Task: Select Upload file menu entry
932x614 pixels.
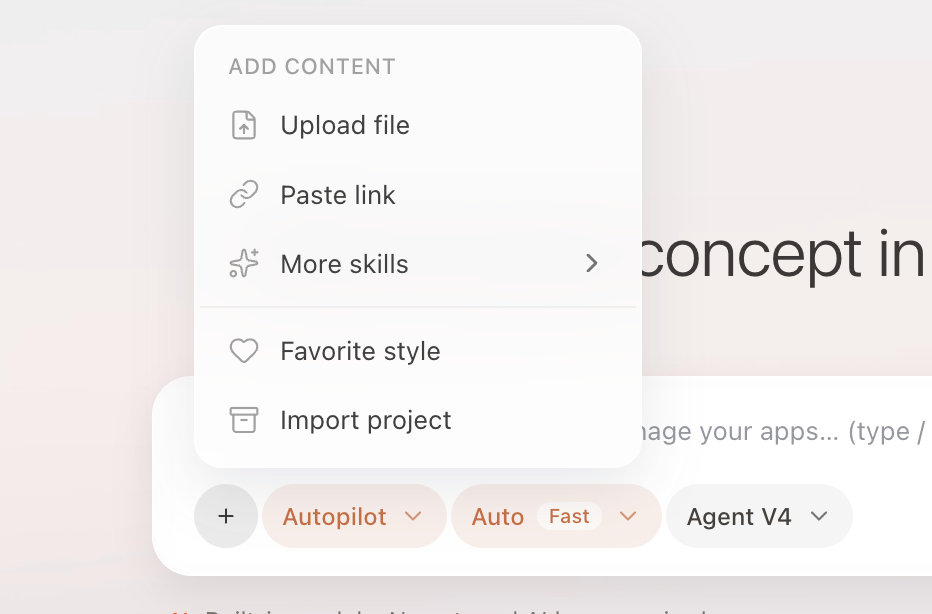Action: 418,125
